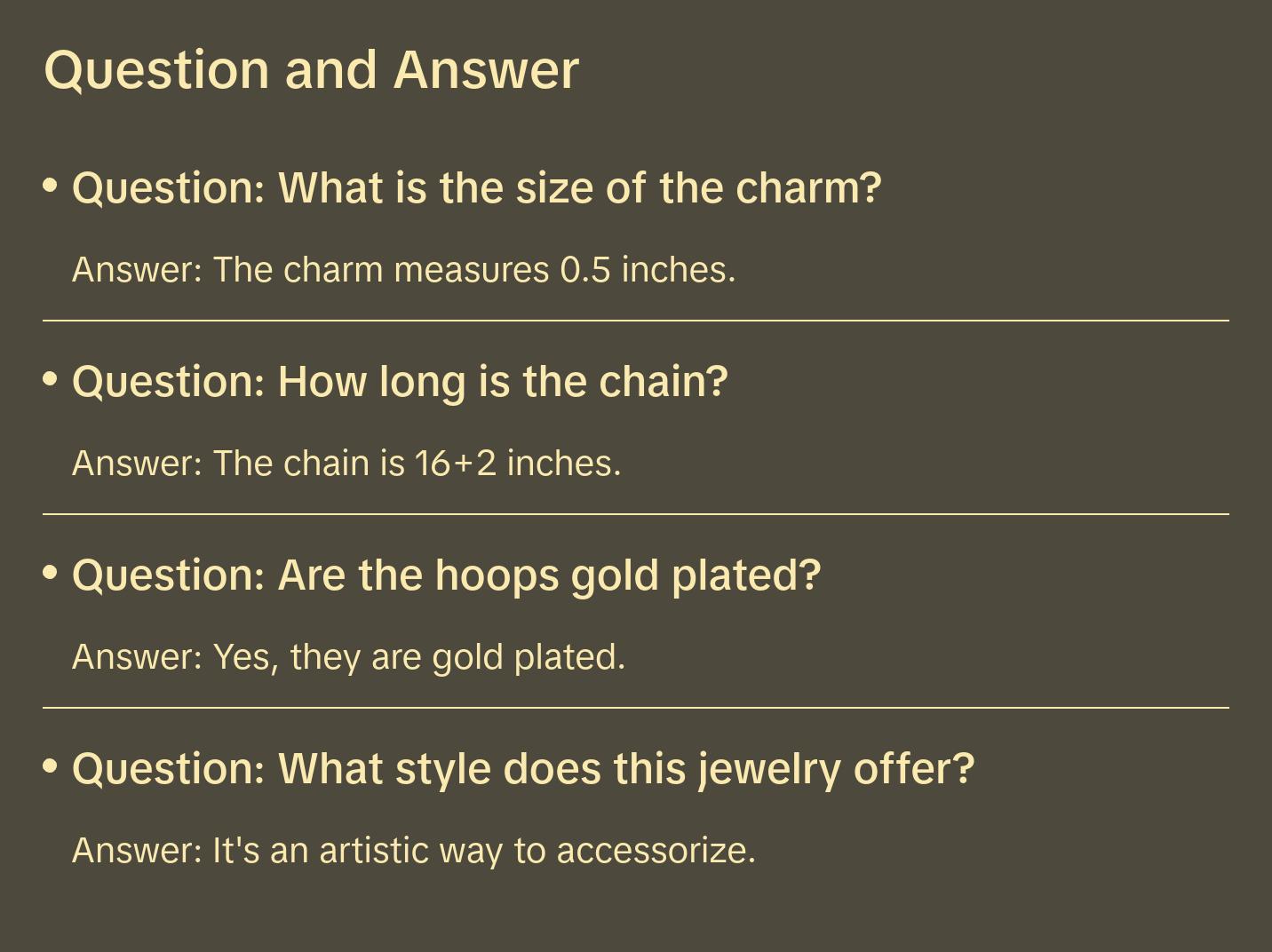The height and width of the screenshot is (952, 1272).
Task: Click the answer about an artistic way to accessorize
Action: pos(413,851)
